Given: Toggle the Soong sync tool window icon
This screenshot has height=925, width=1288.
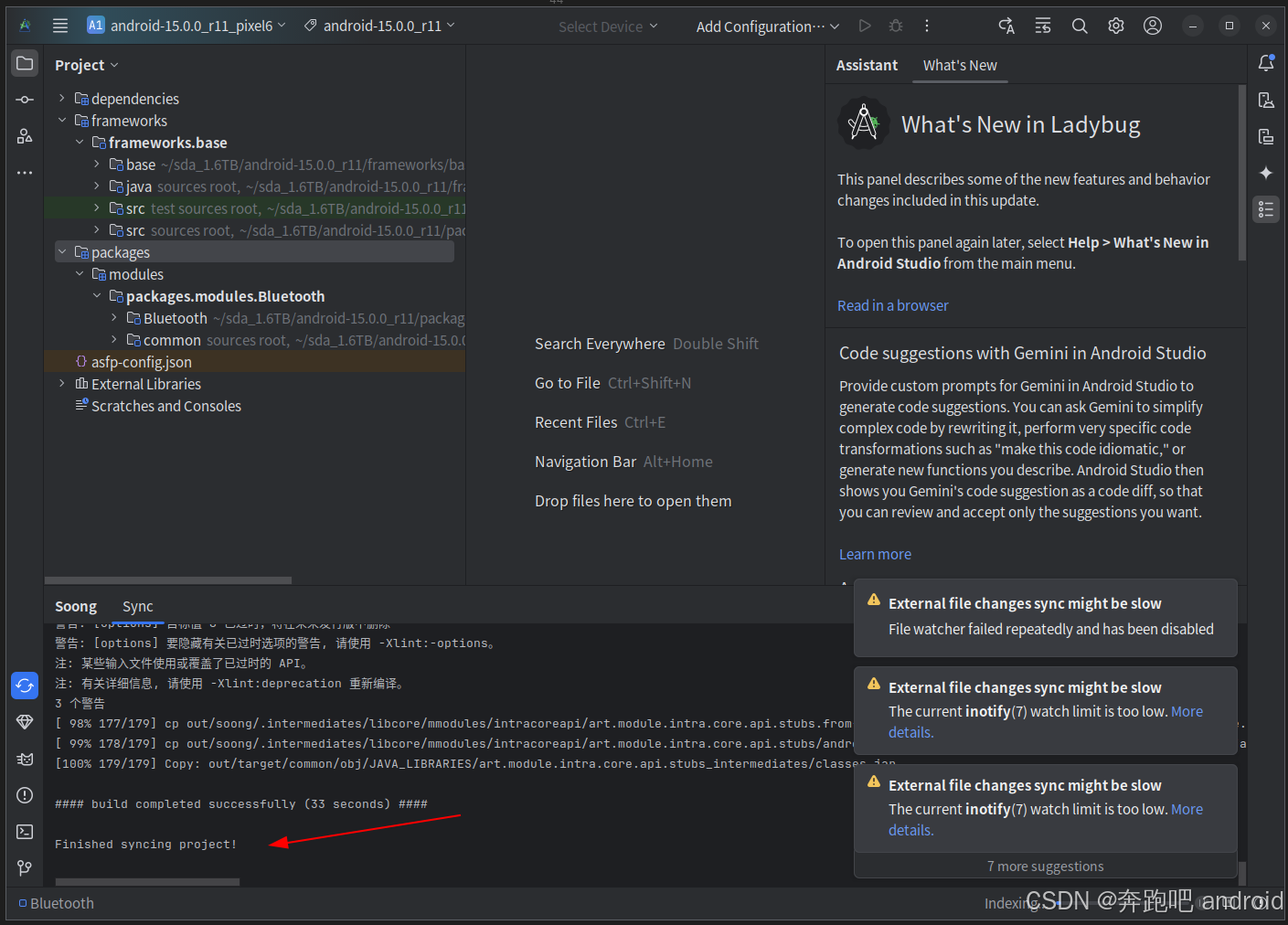Looking at the screenshot, I should 25,686.
